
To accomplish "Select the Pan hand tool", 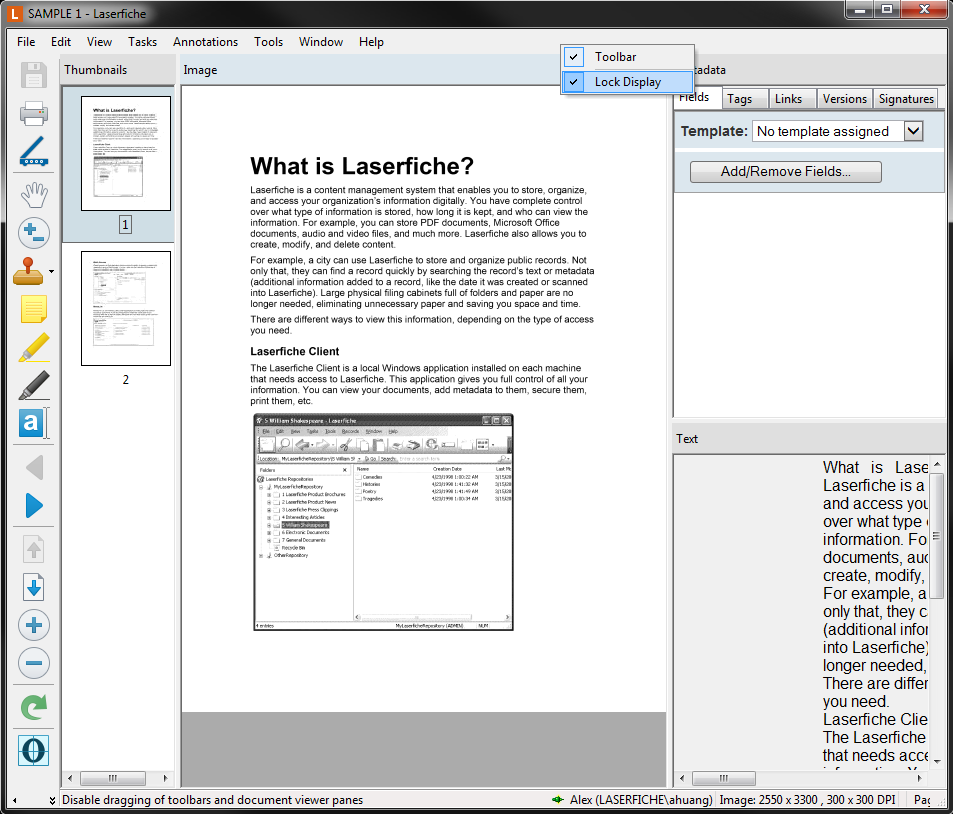I will pos(33,195).
